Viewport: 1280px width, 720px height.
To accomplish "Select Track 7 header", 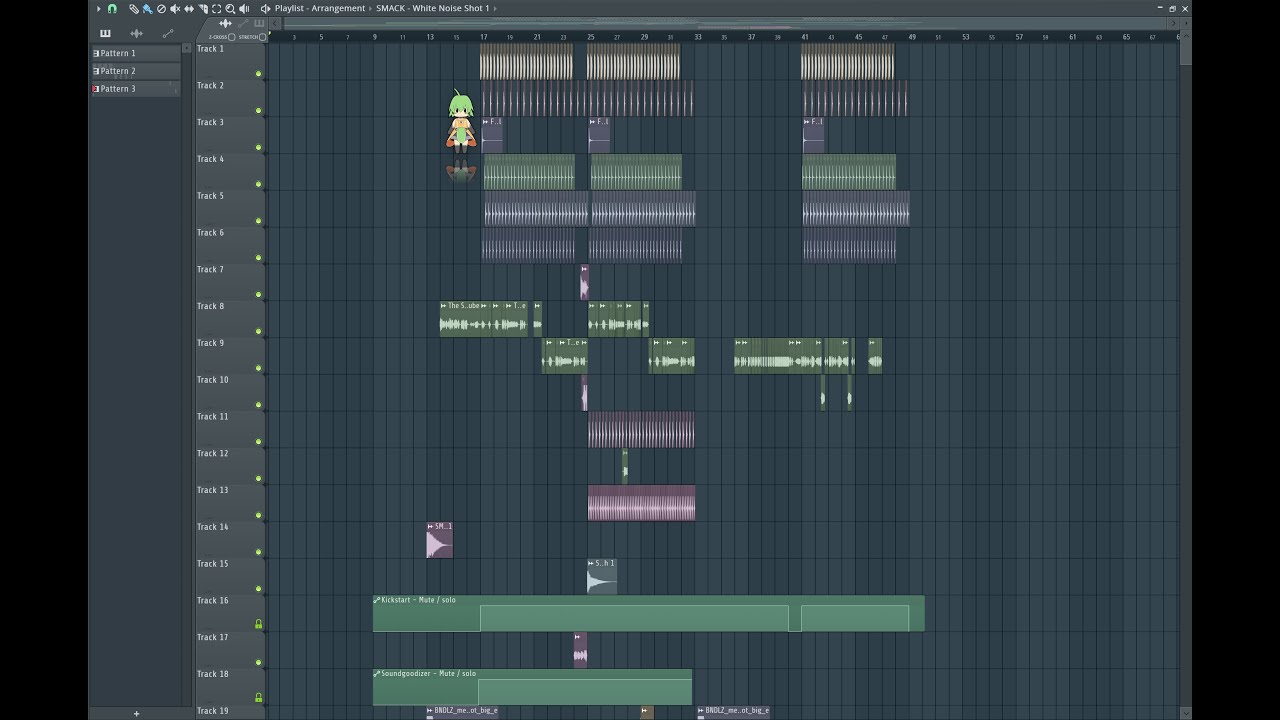I will pos(229,282).
